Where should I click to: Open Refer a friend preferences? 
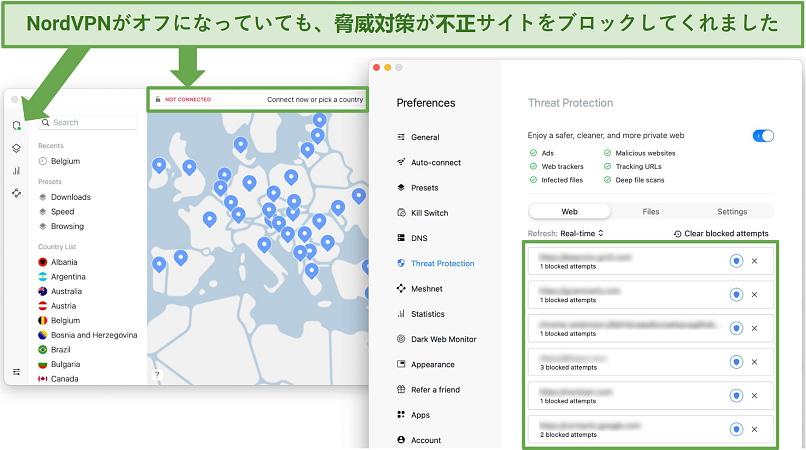[x=435, y=389]
